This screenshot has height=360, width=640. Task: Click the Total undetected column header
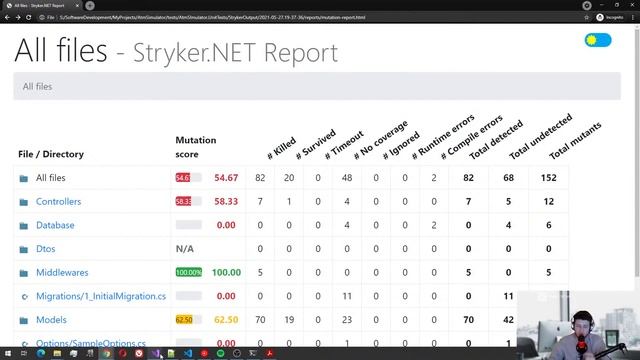pos(540,136)
